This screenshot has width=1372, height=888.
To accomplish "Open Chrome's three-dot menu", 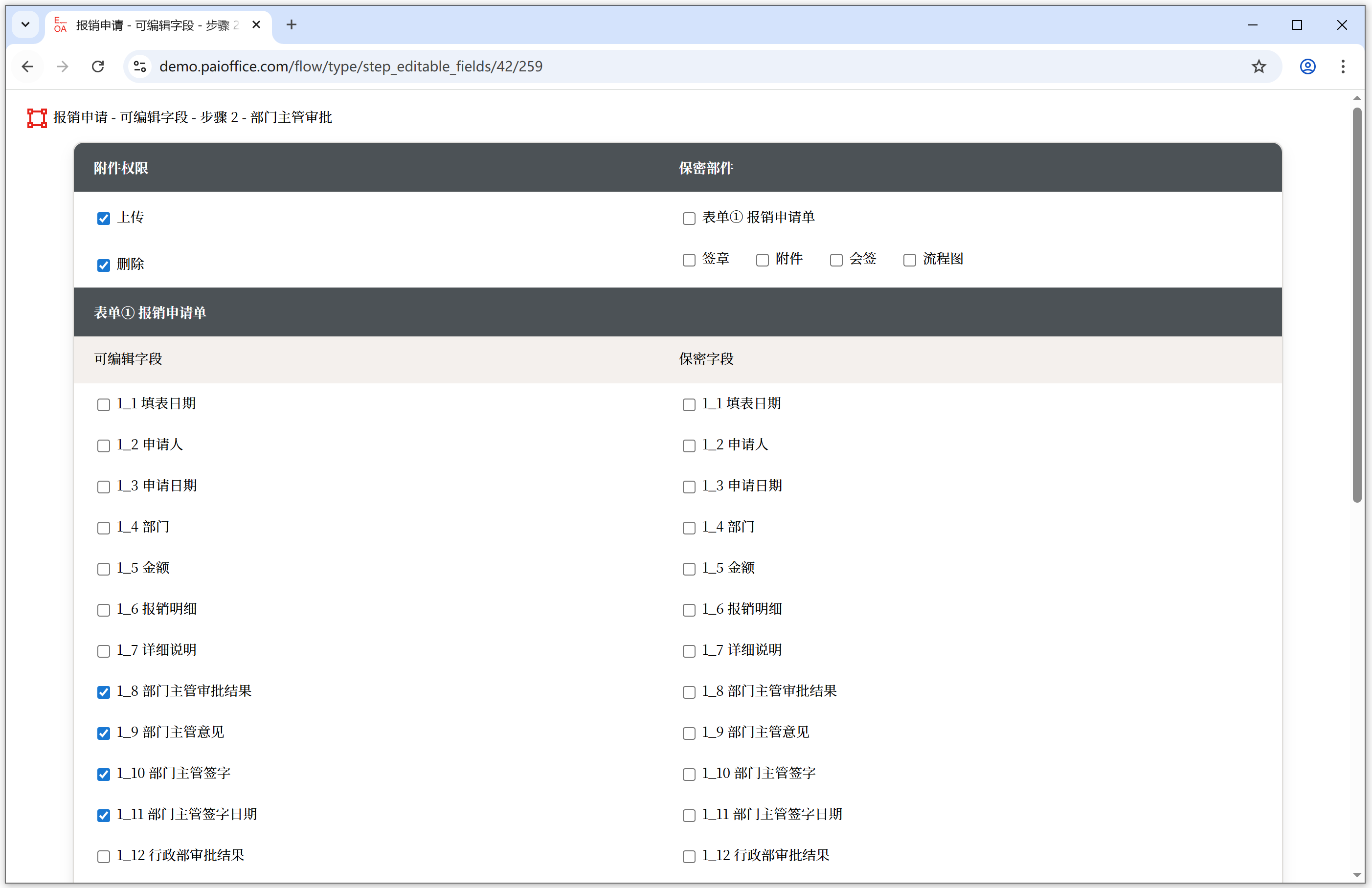I will point(1343,67).
